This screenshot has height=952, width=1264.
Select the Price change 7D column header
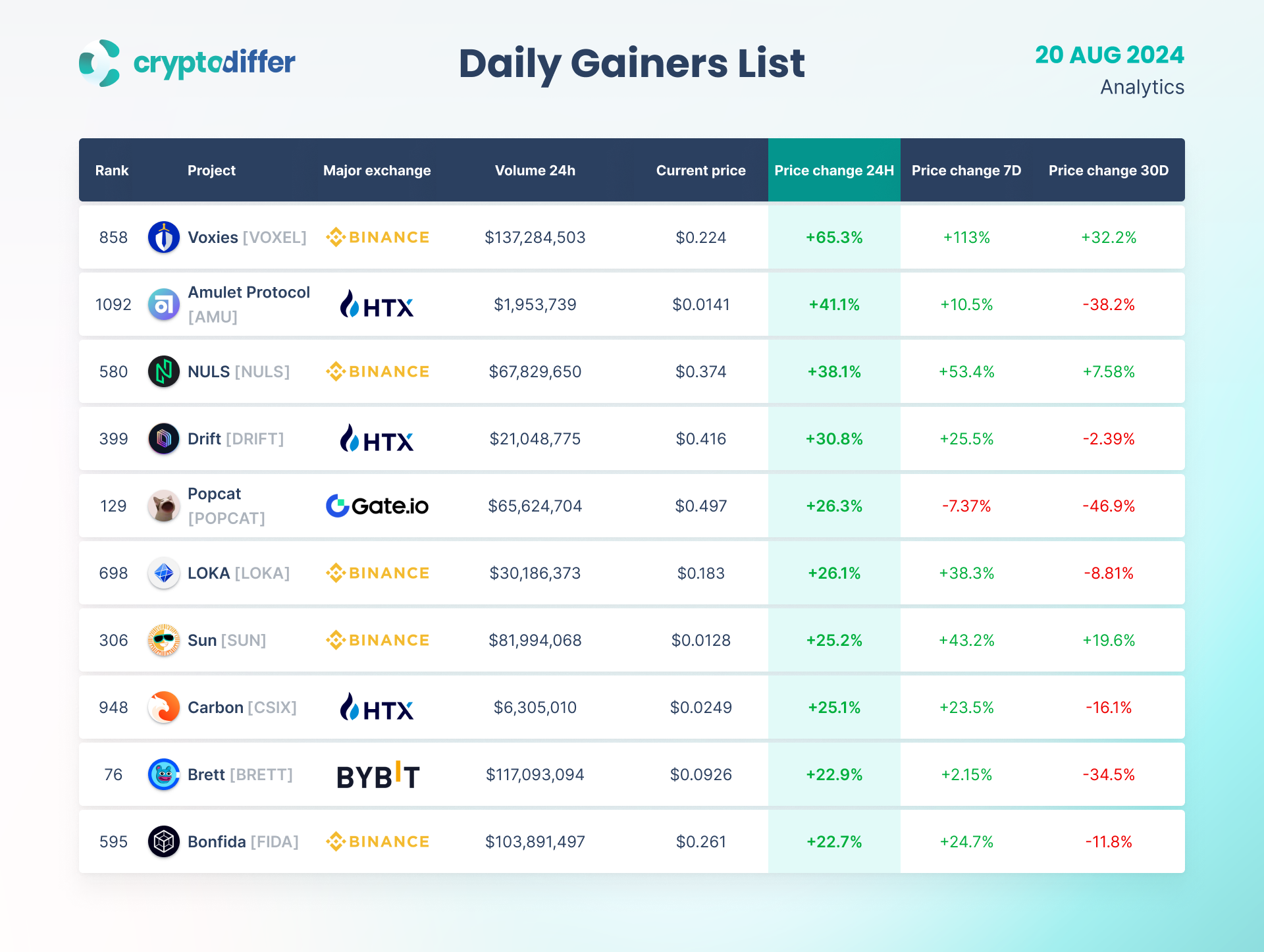tap(966, 171)
